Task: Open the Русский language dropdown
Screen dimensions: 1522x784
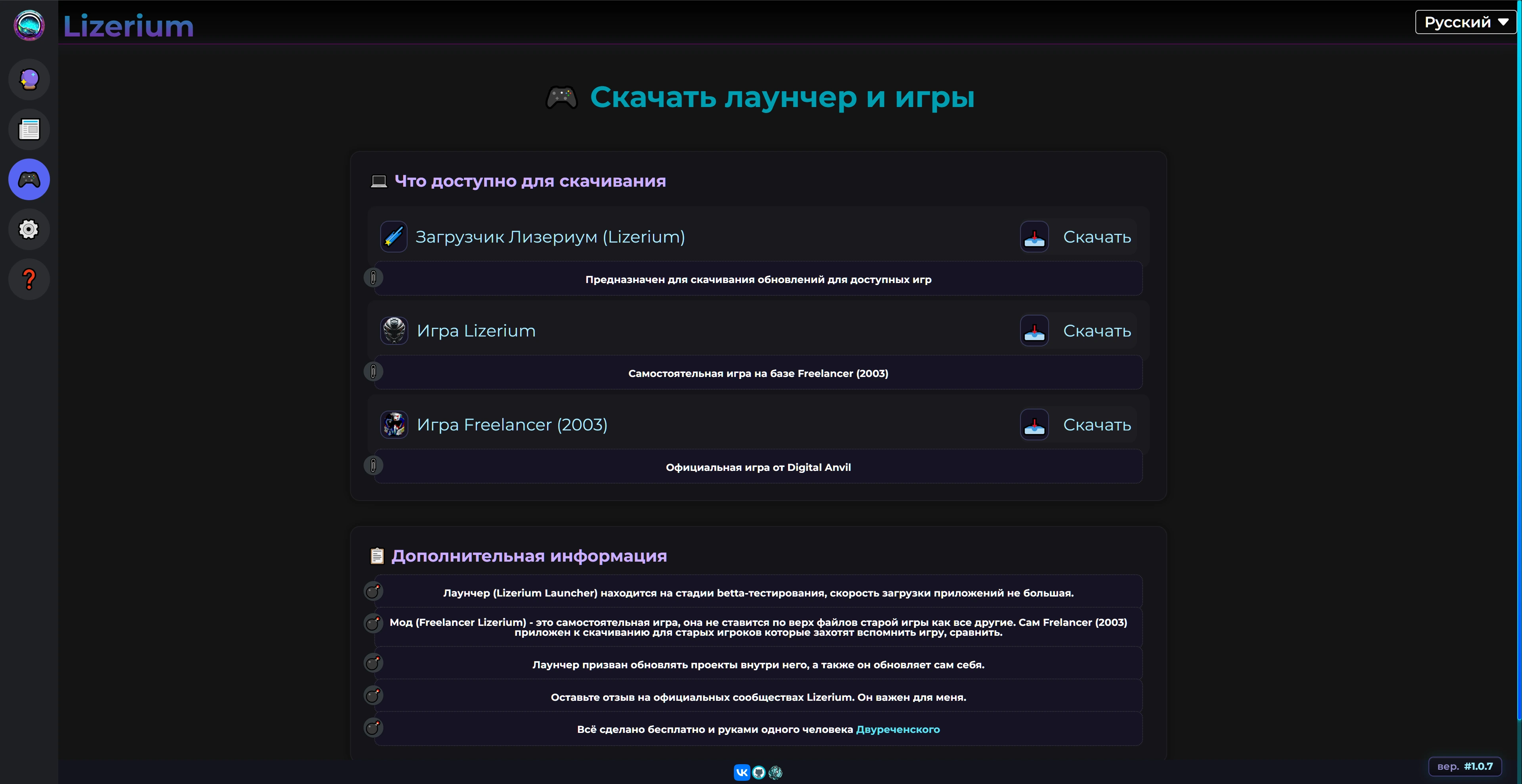Action: point(1466,22)
